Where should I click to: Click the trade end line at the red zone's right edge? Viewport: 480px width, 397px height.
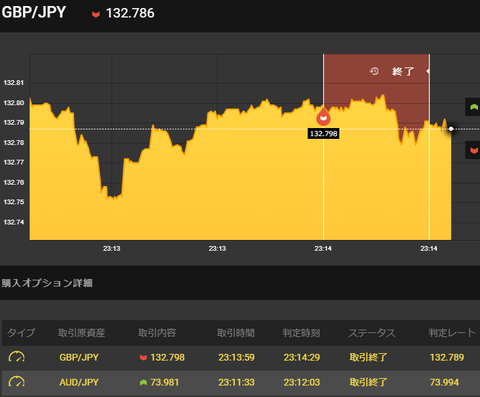tap(429, 147)
